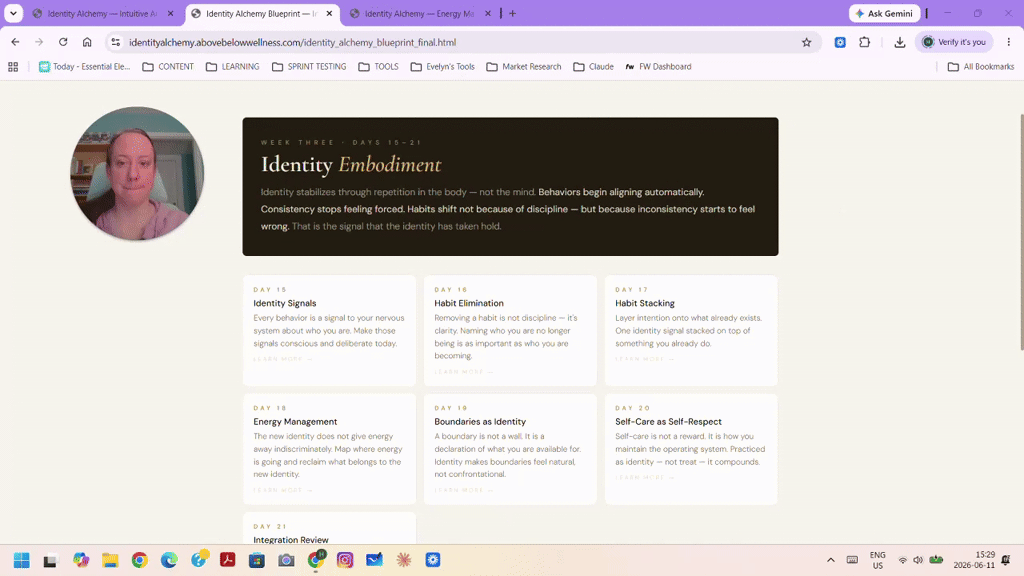
Task: Close the Identity Alchemy Blueprint tab
Action: (330, 13)
